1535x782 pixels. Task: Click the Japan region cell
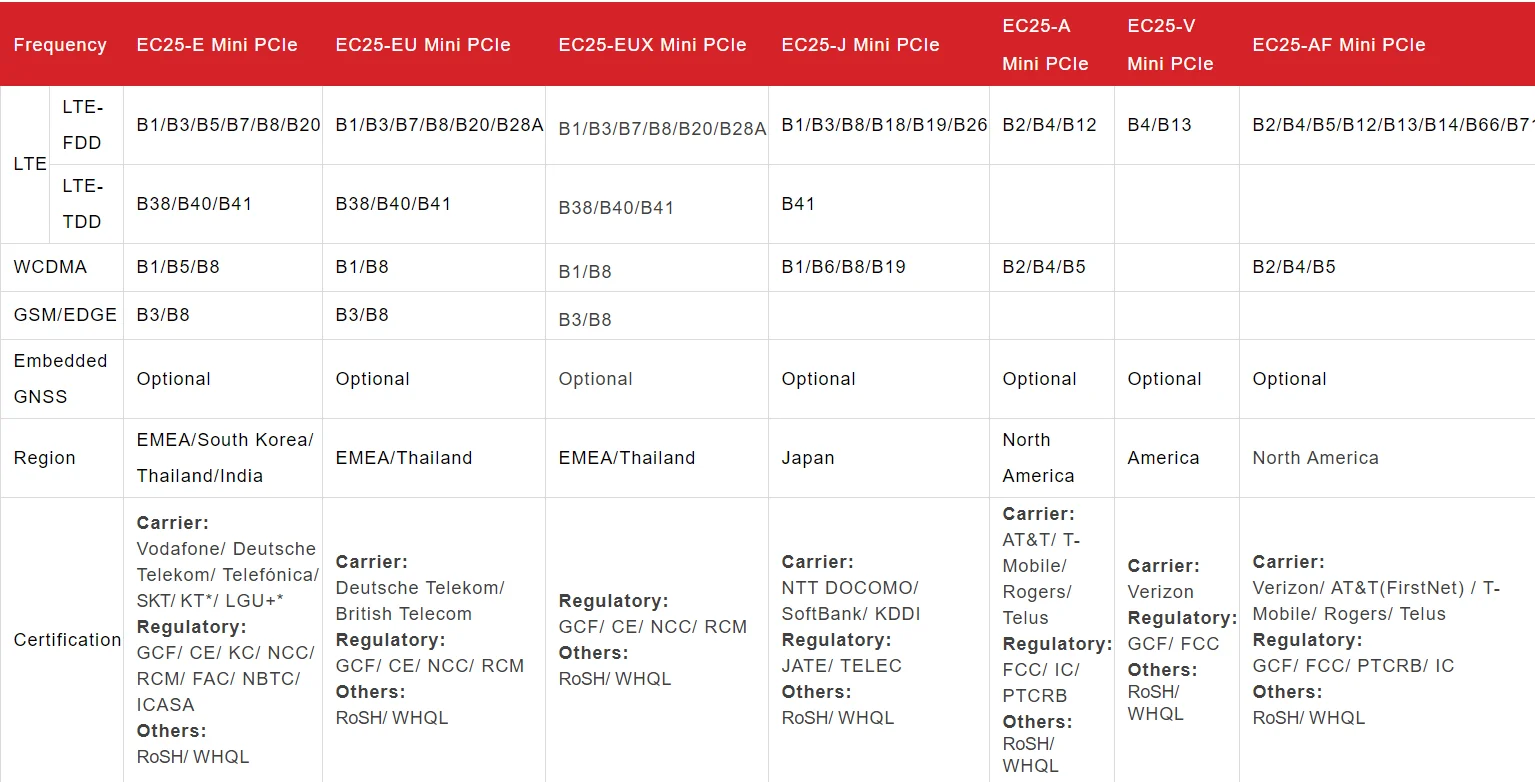coord(808,458)
